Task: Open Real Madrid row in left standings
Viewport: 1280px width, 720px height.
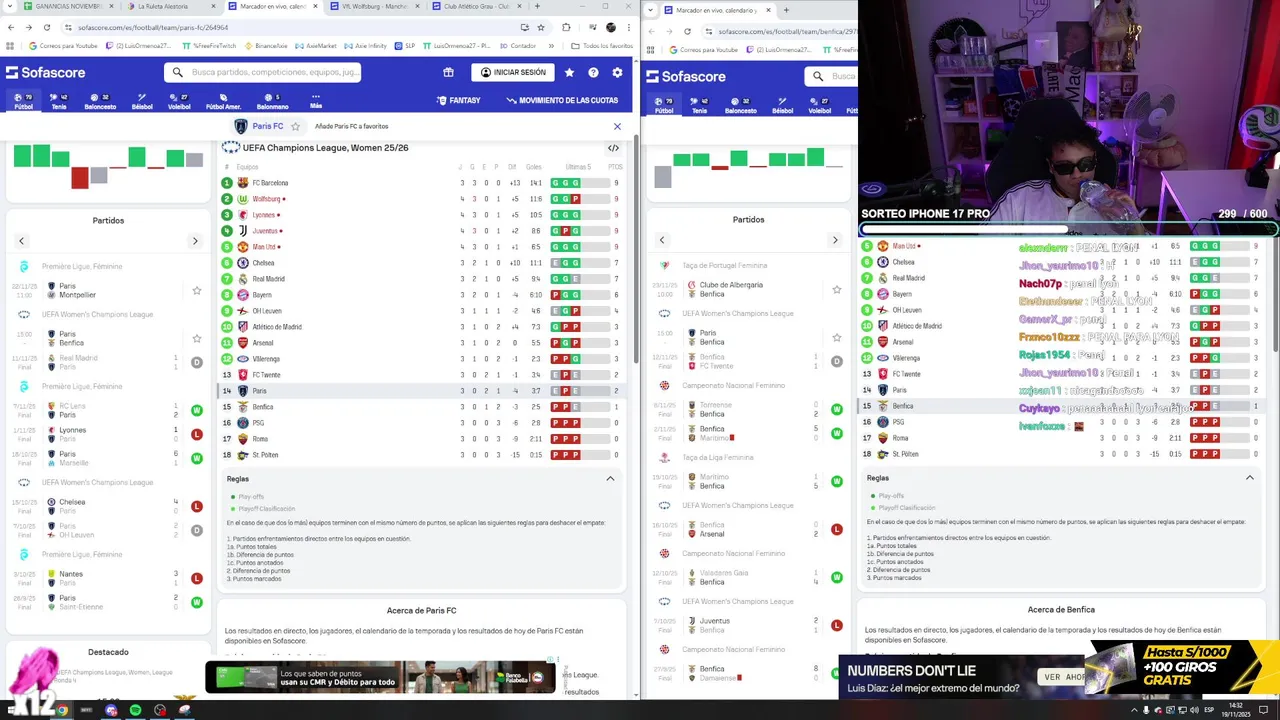Action: point(422,279)
